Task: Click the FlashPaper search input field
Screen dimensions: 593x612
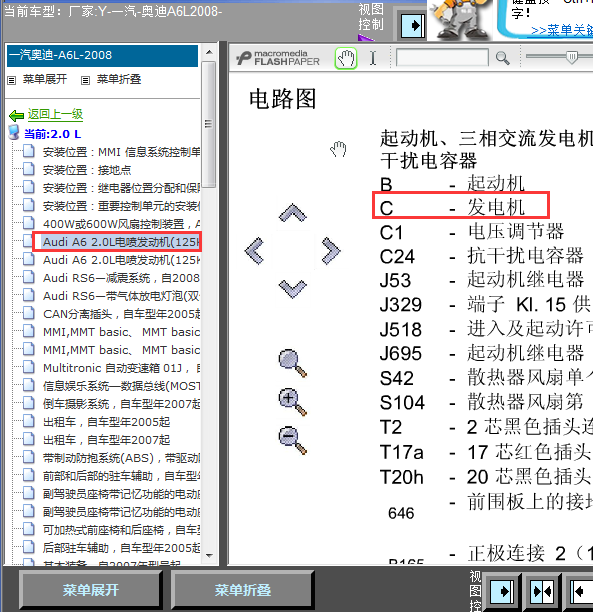Action: pos(442,58)
